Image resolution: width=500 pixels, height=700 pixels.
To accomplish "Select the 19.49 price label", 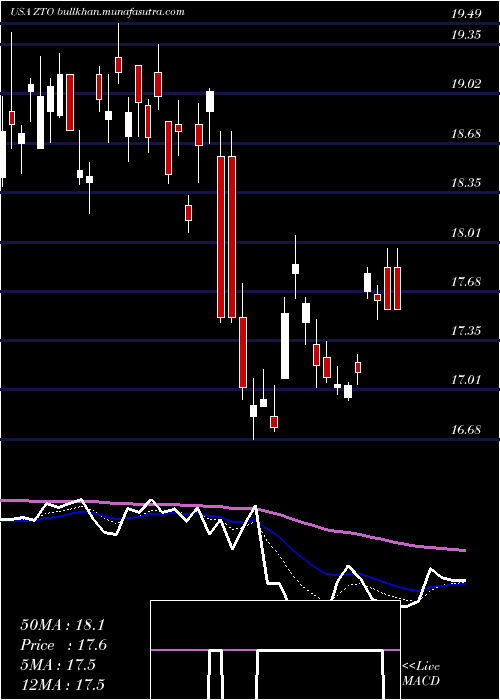I will (x=466, y=14).
